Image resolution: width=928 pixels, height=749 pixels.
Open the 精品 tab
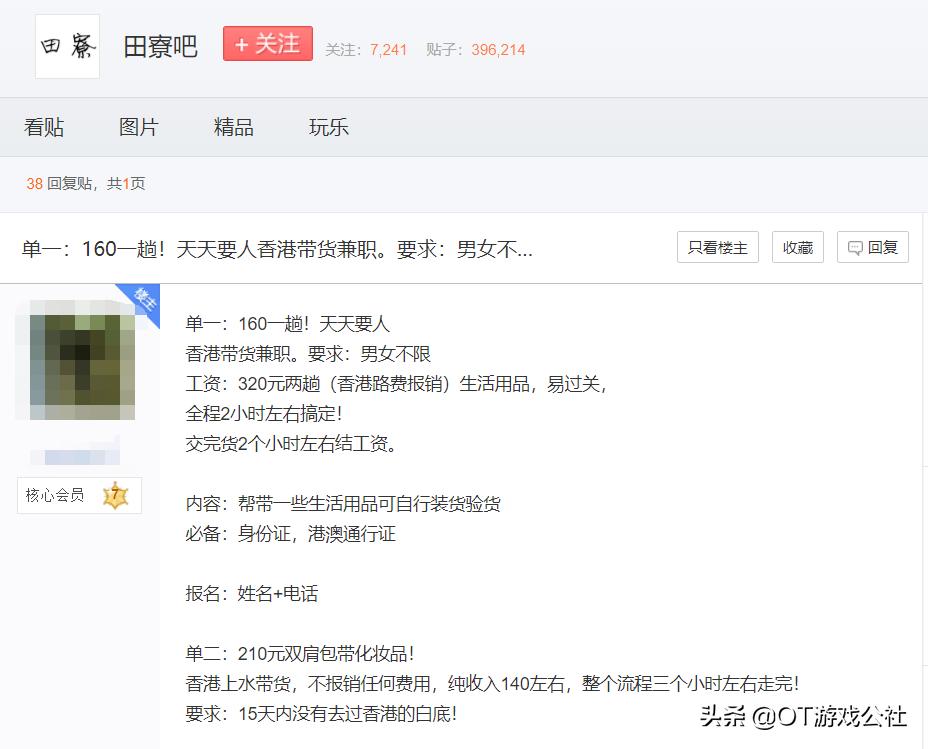tap(233, 126)
